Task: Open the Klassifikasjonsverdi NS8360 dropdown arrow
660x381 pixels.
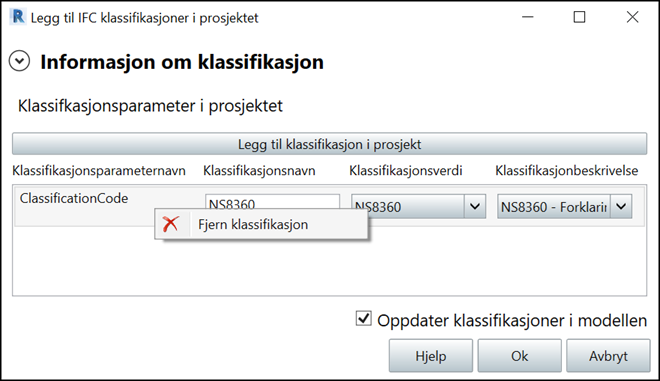Action: [475, 206]
